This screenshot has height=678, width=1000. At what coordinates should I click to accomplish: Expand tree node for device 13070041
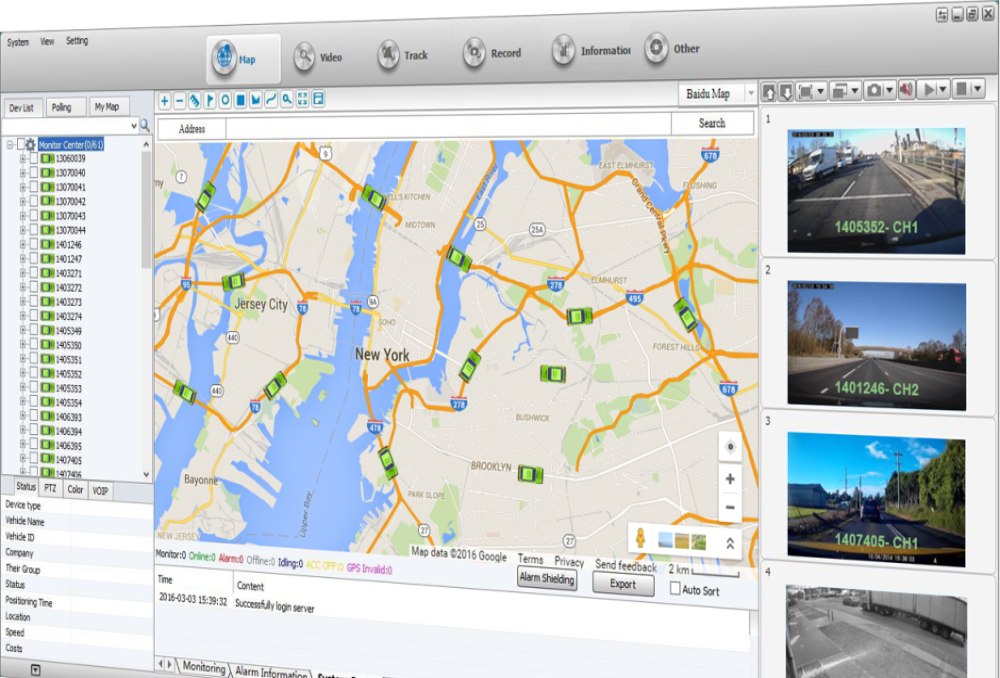point(23,187)
